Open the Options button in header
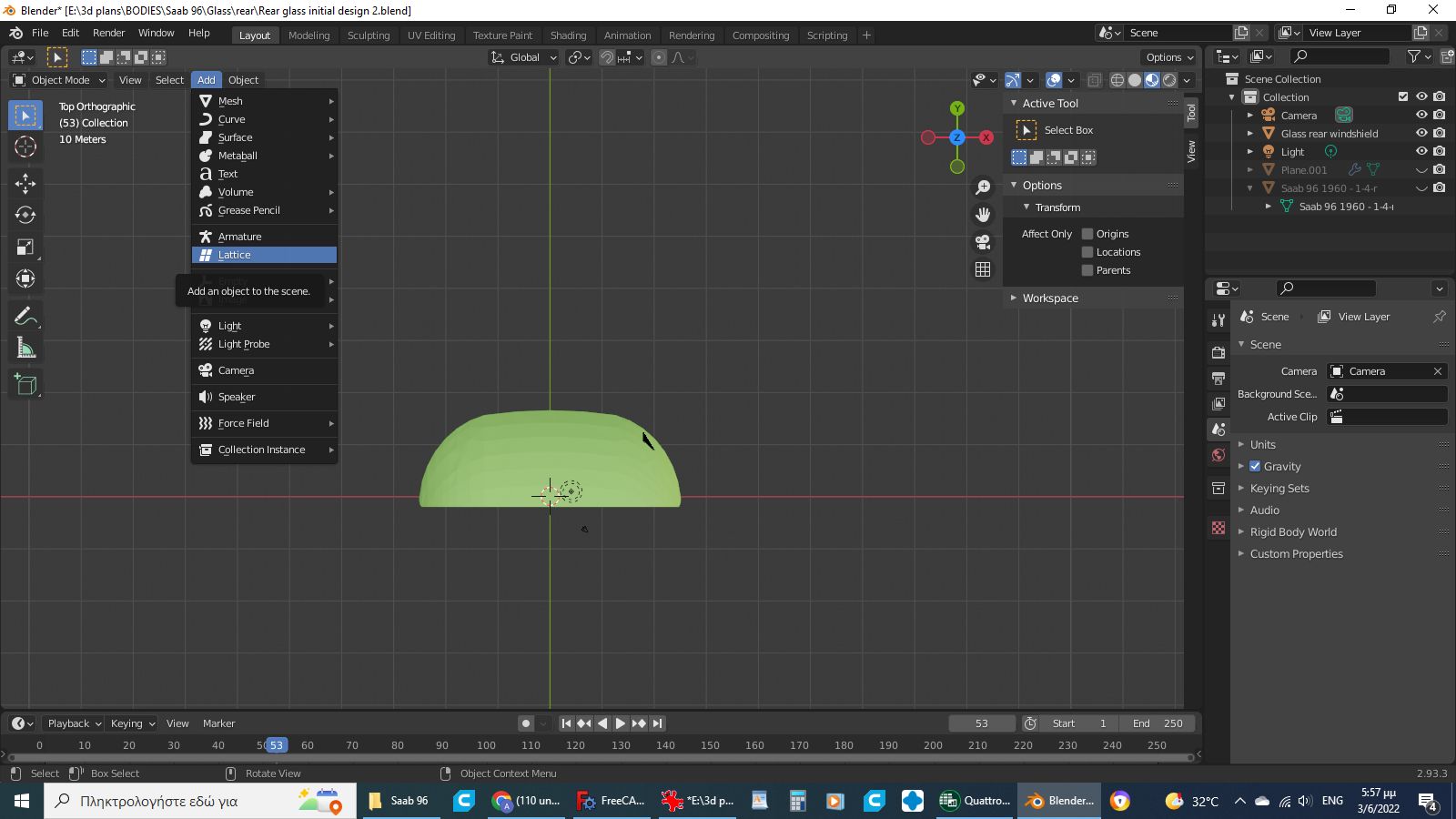Image resolution: width=1456 pixels, height=819 pixels. click(x=1169, y=57)
